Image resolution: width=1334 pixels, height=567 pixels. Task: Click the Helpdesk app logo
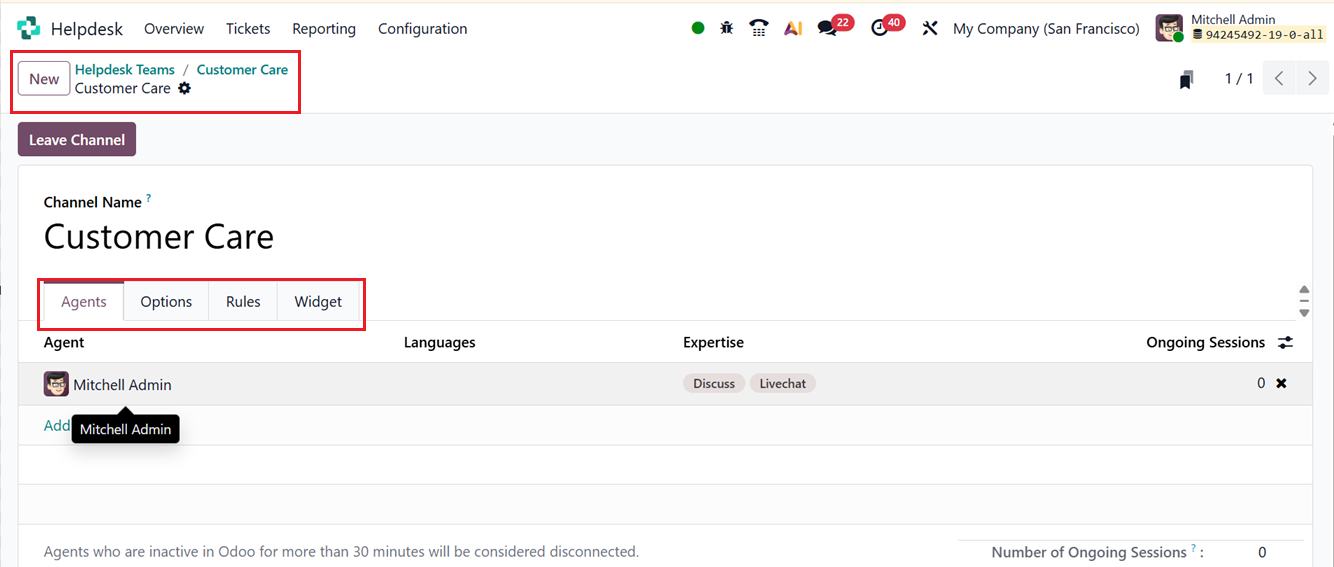[29, 28]
